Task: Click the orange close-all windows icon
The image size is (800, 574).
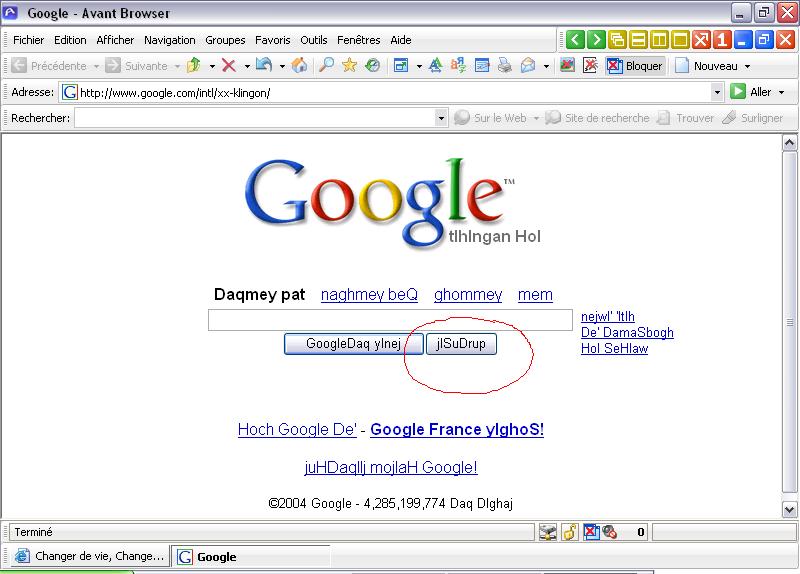Action: coord(701,39)
